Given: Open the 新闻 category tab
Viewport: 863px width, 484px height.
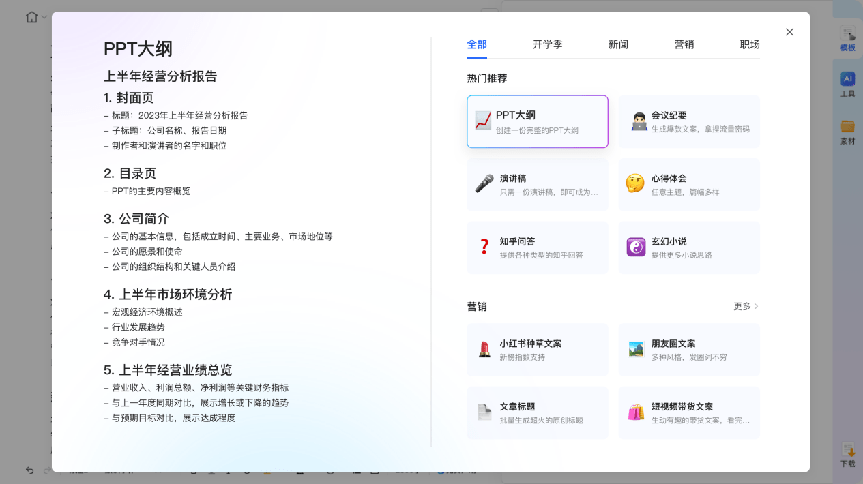Looking at the screenshot, I should (618, 45).
